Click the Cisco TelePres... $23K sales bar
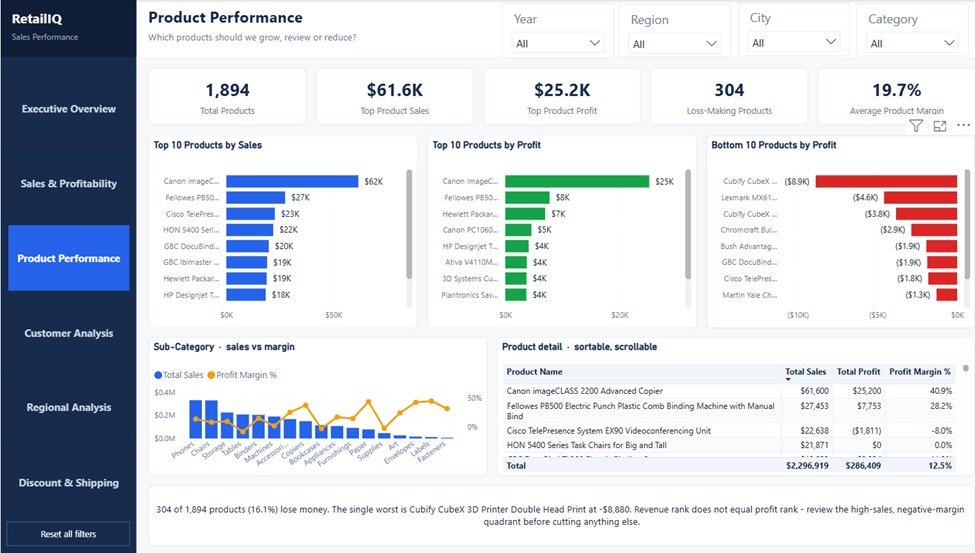Viewport: 975px width, 553px height. coord(251,213)
